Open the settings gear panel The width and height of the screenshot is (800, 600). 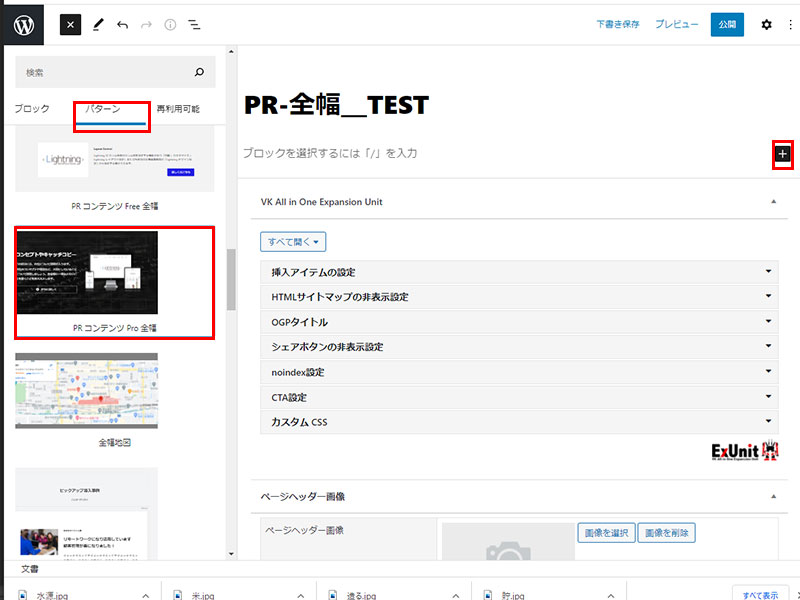[x=766, y=24]
